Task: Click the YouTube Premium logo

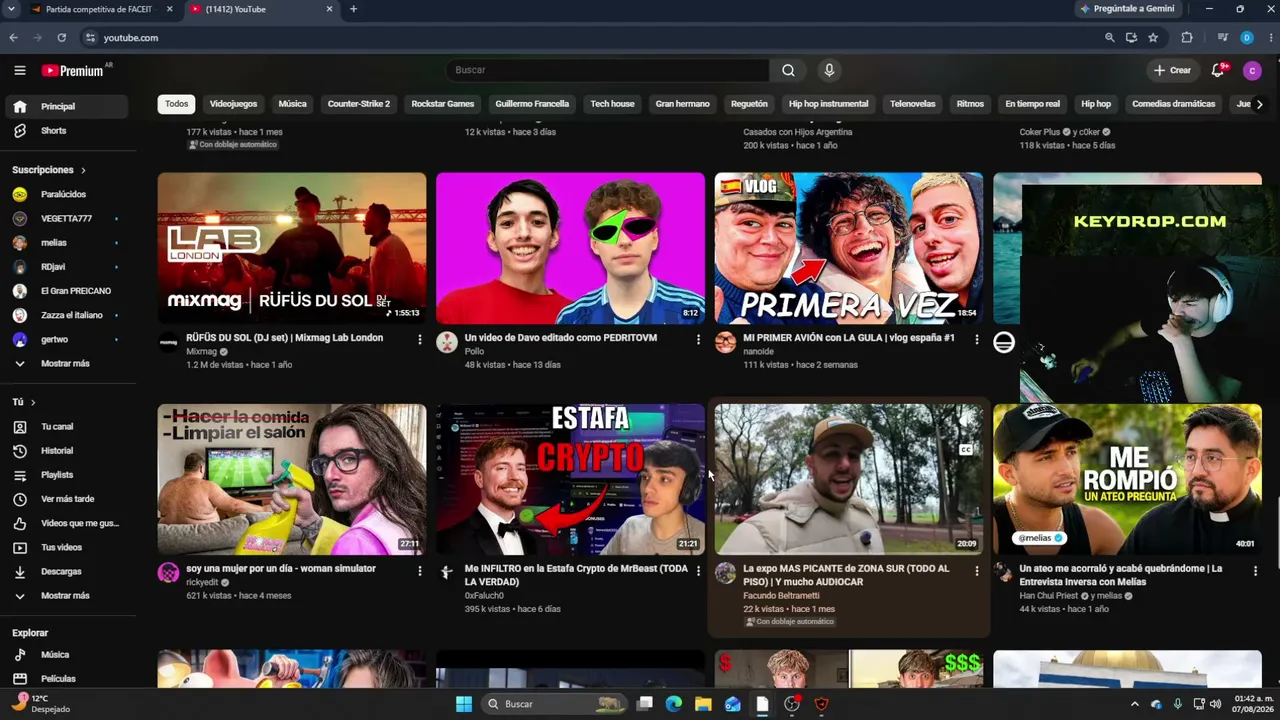Action: tap(73, 70)
